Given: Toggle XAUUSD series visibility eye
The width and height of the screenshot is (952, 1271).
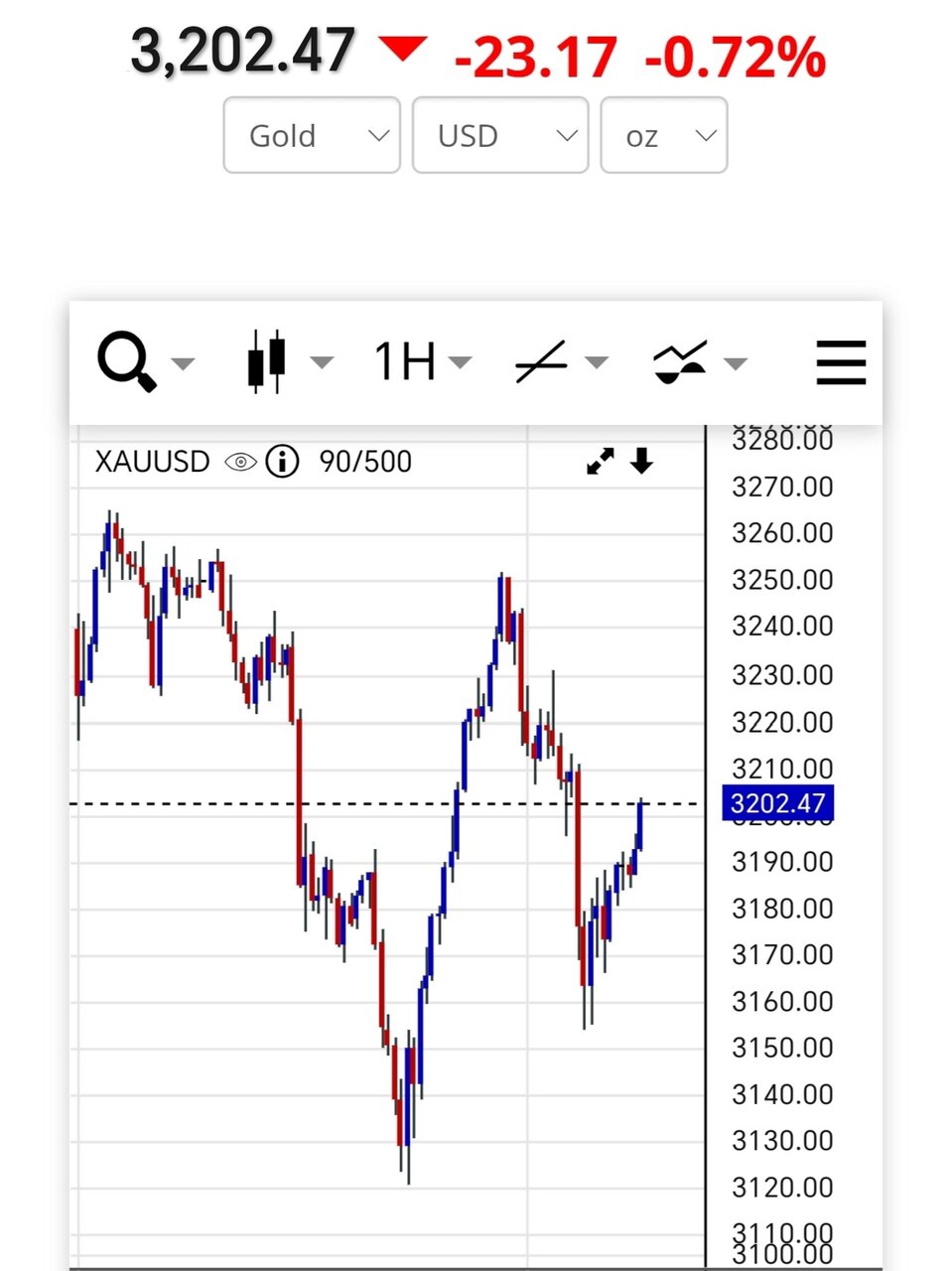Looking at the screenshot, I should (240, 462).
